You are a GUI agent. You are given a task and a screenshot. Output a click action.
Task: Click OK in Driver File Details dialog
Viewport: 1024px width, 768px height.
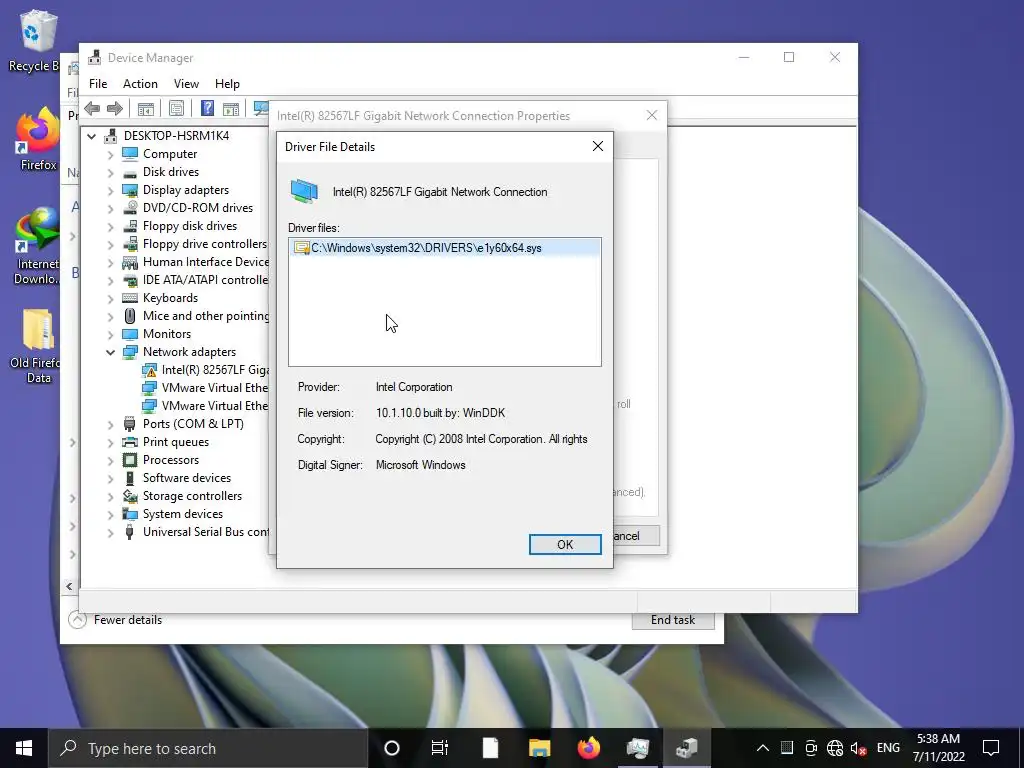tap(565, 545)
